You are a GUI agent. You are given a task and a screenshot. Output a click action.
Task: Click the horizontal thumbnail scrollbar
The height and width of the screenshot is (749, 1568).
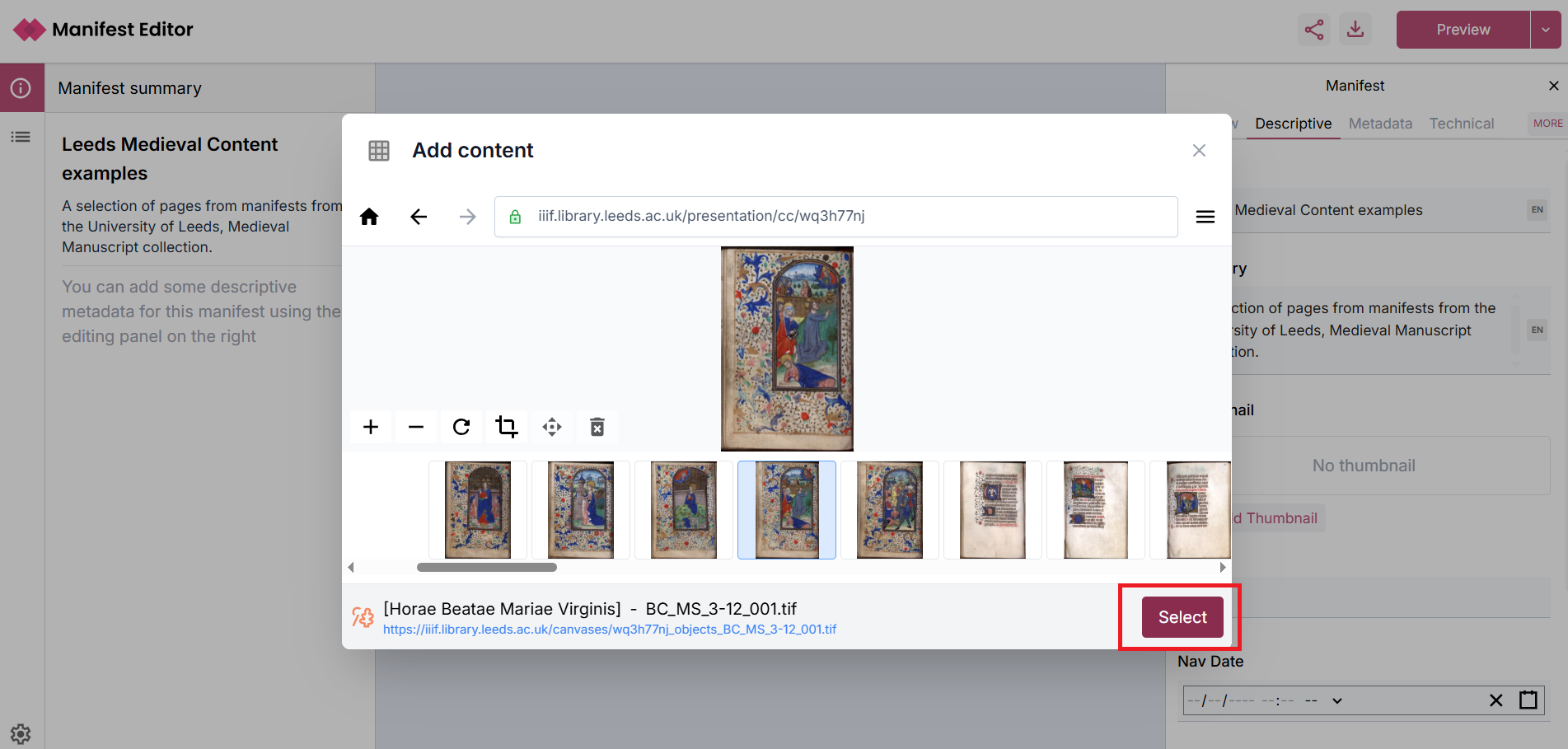pyautogui.click(x=486, y=567)
